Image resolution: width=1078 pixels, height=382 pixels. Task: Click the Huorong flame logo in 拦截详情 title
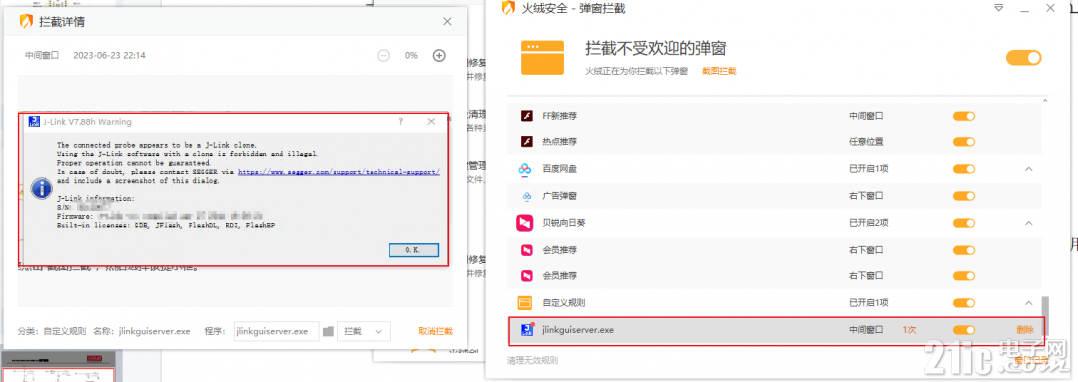pos(27,22)
